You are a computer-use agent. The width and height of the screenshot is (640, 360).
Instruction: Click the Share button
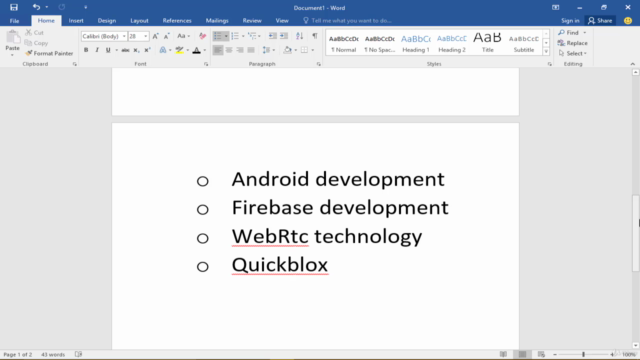(x=600, y=20)
